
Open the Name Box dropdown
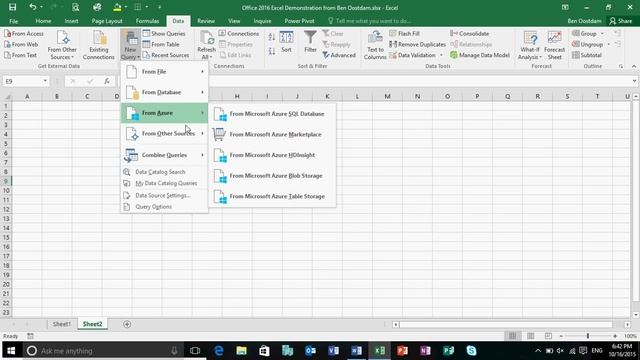(45, 81)
